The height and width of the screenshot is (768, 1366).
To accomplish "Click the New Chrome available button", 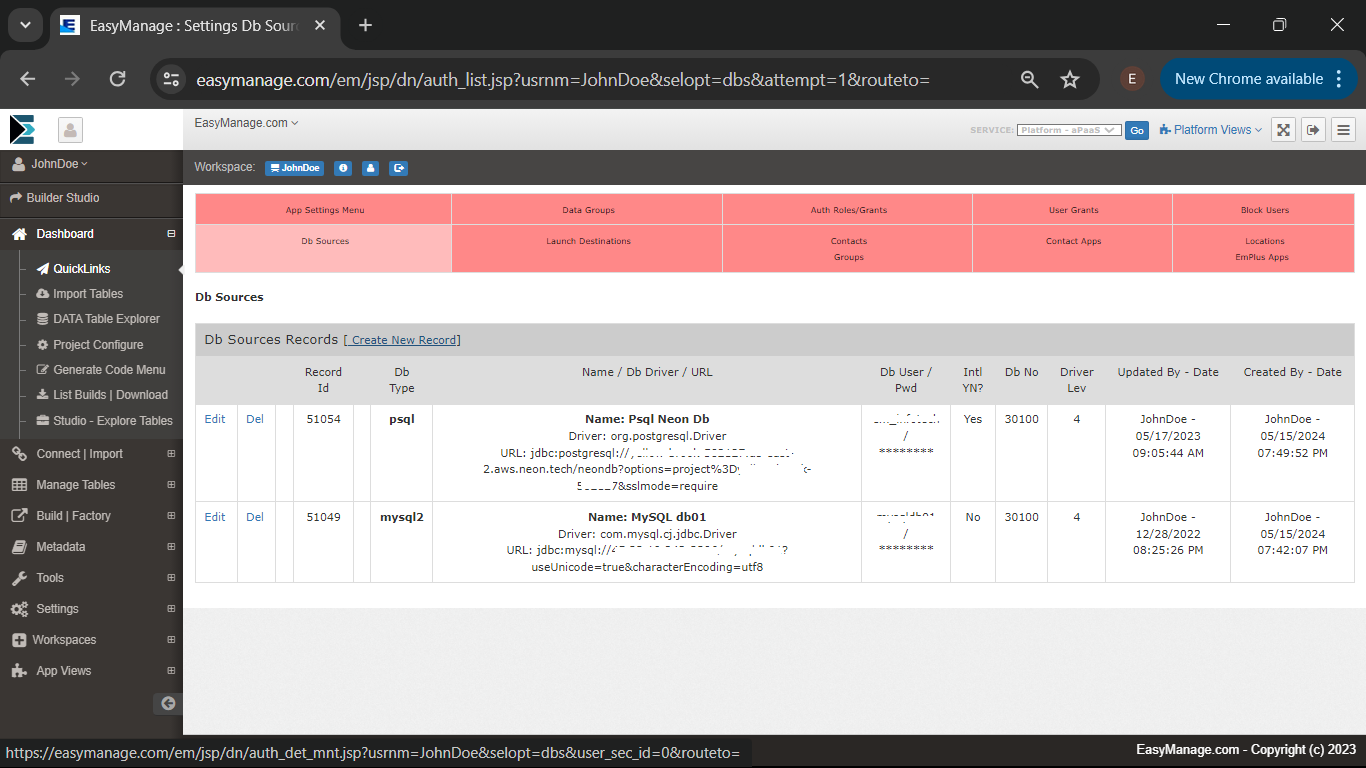I will point(1258,79).
